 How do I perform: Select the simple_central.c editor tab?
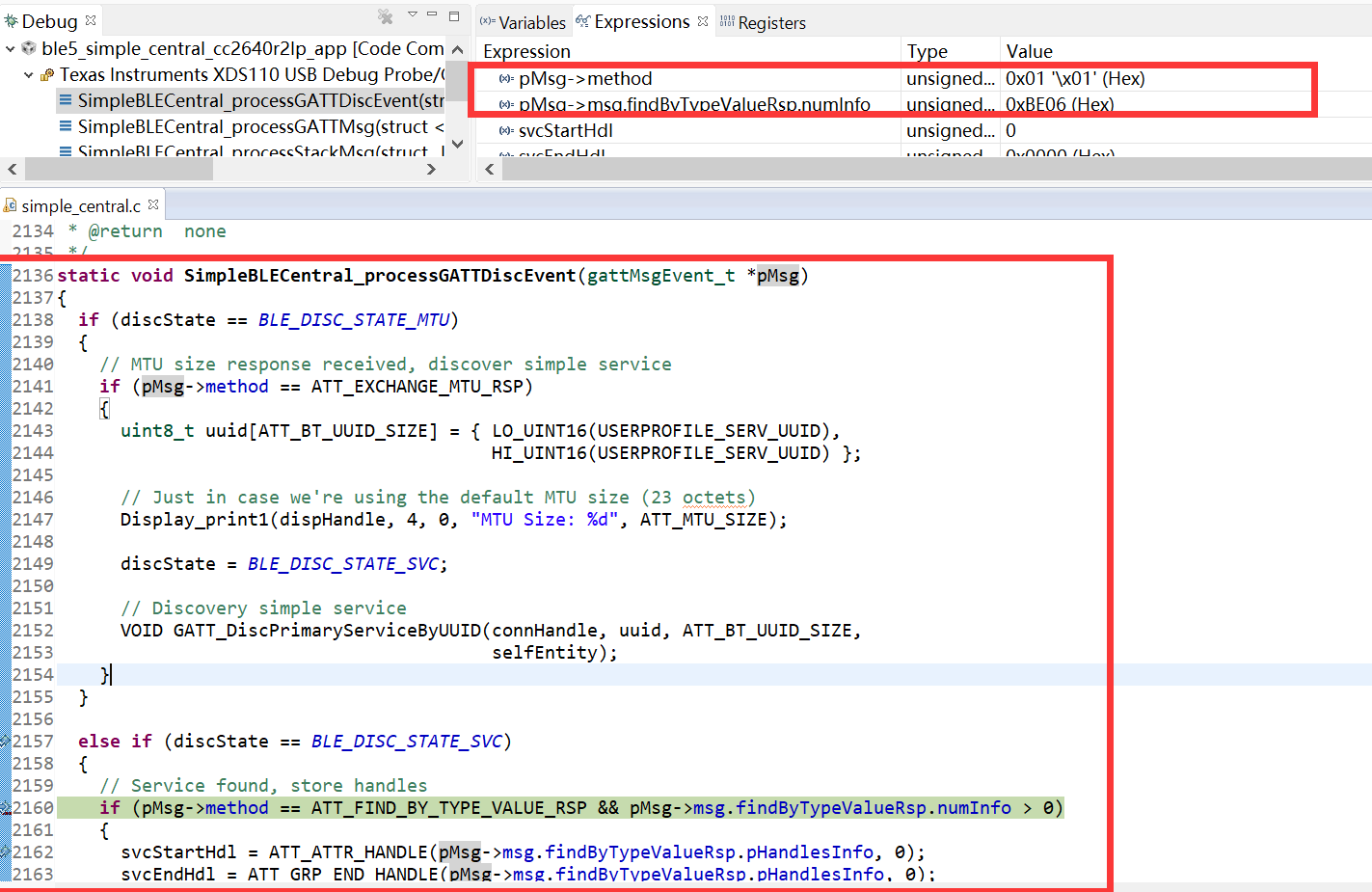pos(81,205)
